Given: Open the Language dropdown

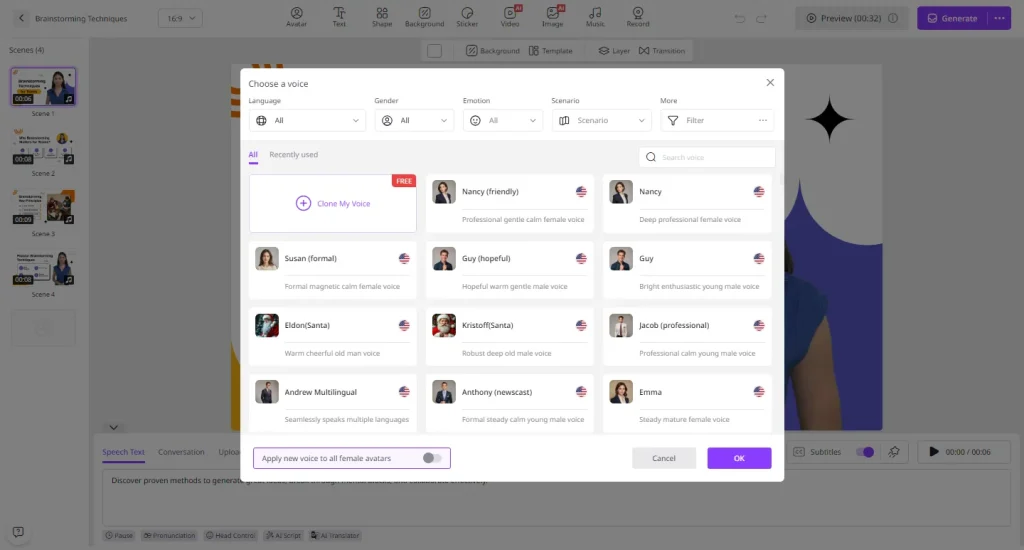Looking at the screenshot, I should tap(307, 120).
